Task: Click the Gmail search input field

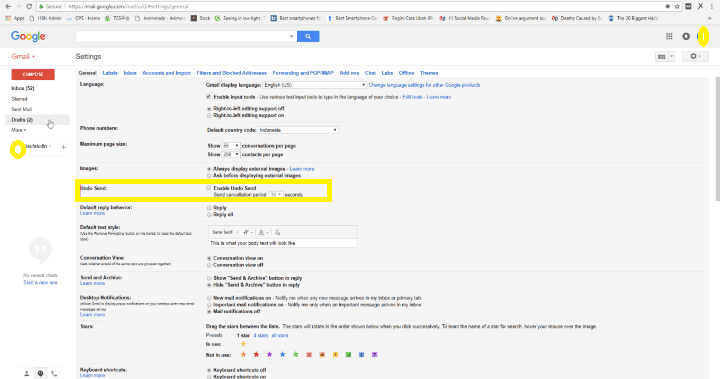Action: (182, 36)
